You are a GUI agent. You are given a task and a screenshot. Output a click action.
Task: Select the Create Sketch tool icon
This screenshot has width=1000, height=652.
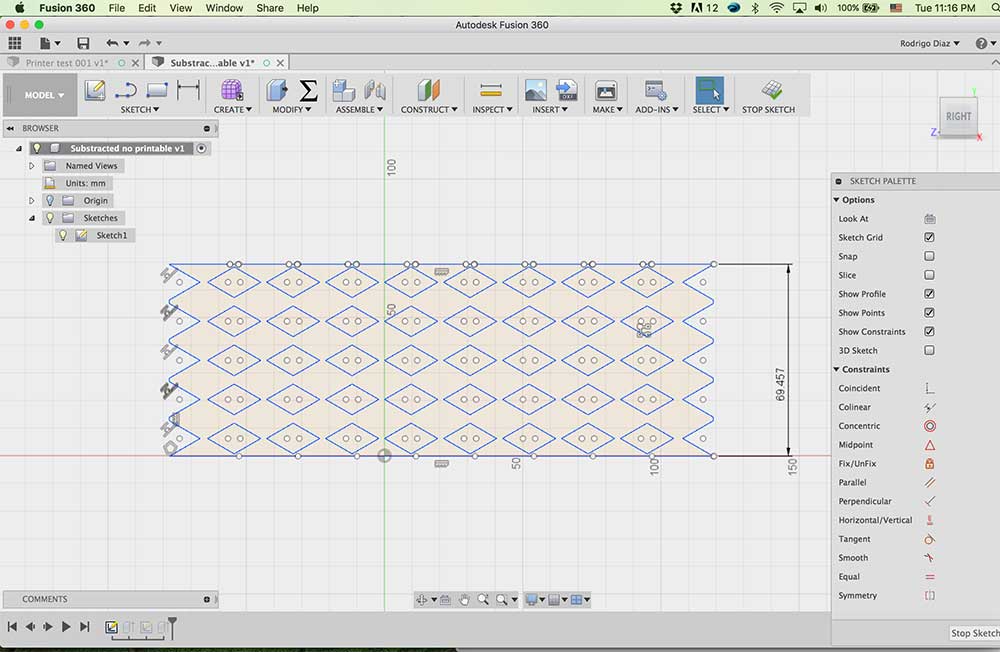pos(94,90)
